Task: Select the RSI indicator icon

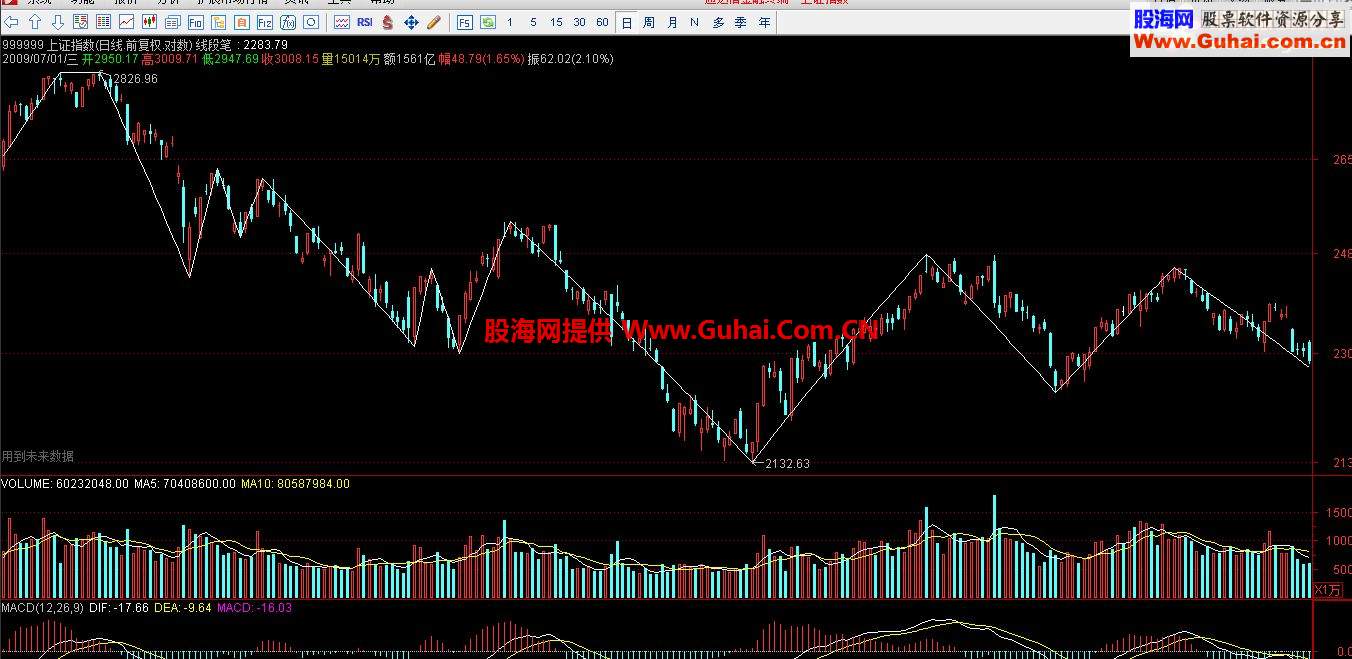Action: pos(365,21)
